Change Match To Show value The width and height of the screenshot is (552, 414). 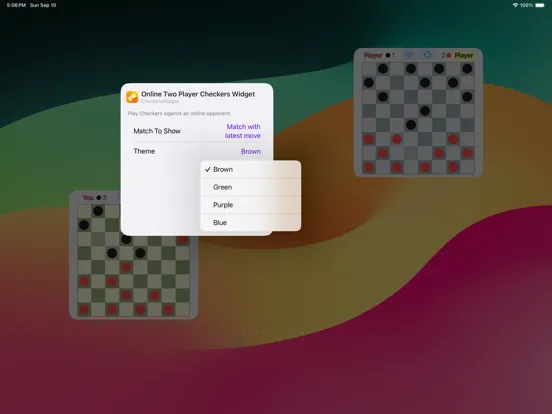(x=243, y=131)
